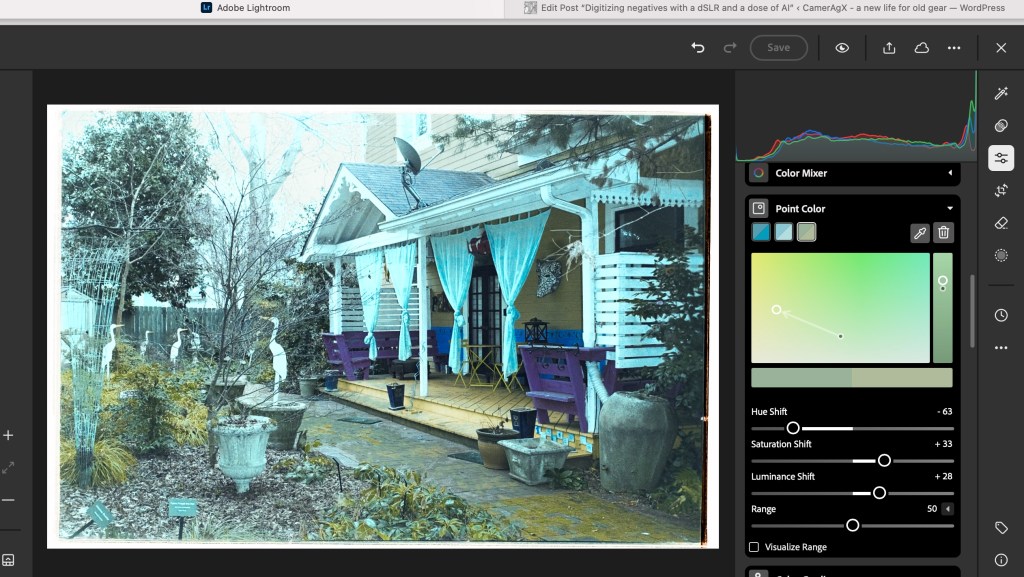Collapse the Point Color panel arrow
1024x577 pixels.
click(x=949, y=209)
